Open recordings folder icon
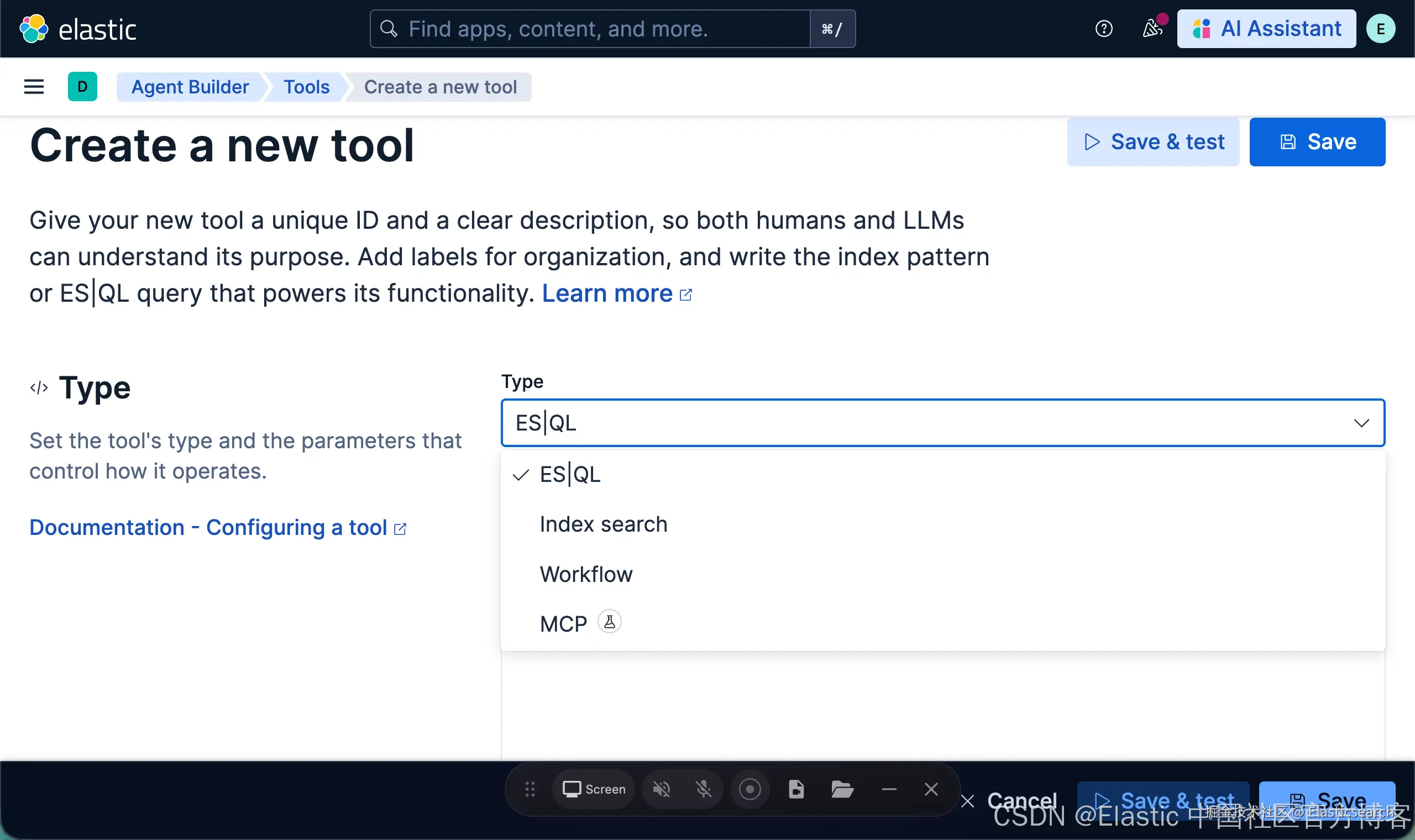Screen dimensions: 1415x840 (842, 789)
